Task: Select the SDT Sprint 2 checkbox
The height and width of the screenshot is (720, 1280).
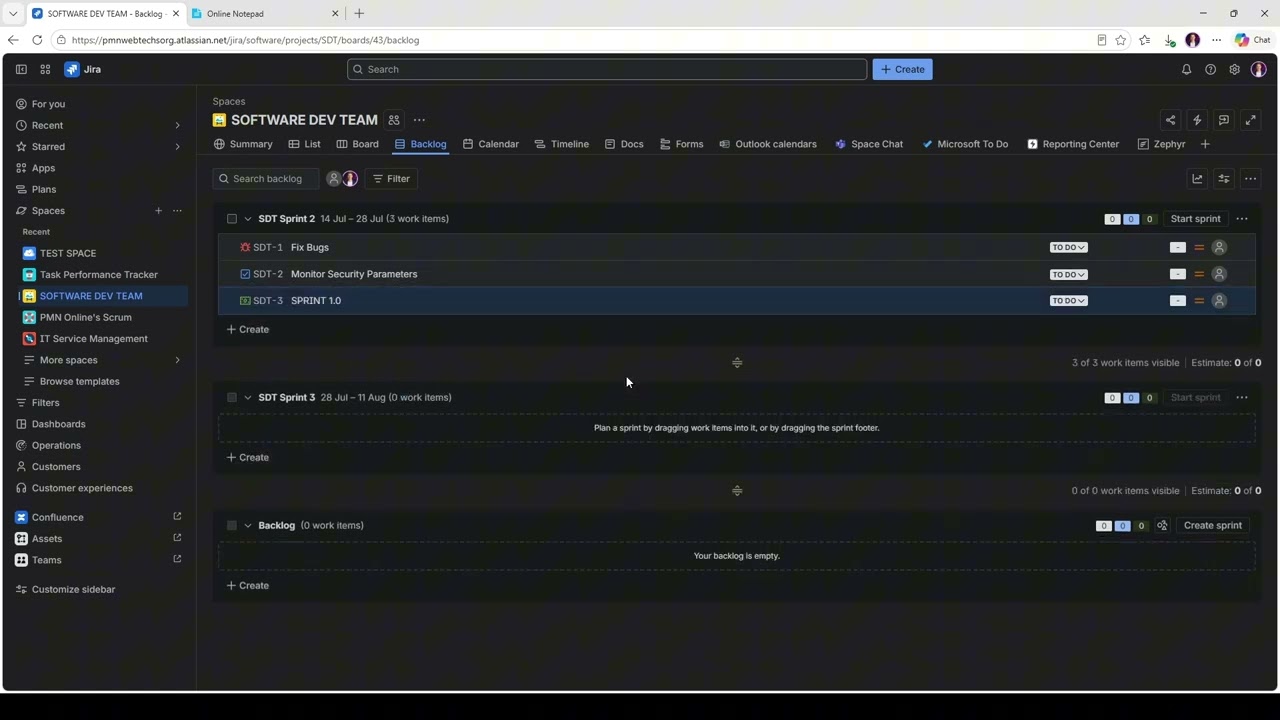Action: click(232, 219)
